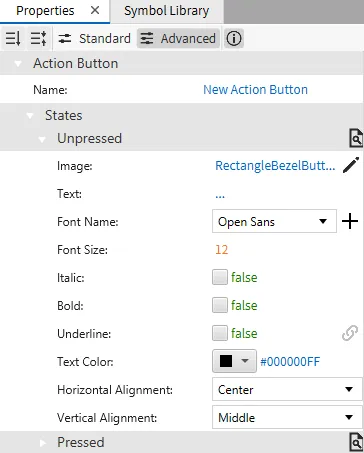Image resolution: width=364 pixels, height=453 pixels.
Task: Open the Unpressed state search document icon
Action: (x=356, y=138)
